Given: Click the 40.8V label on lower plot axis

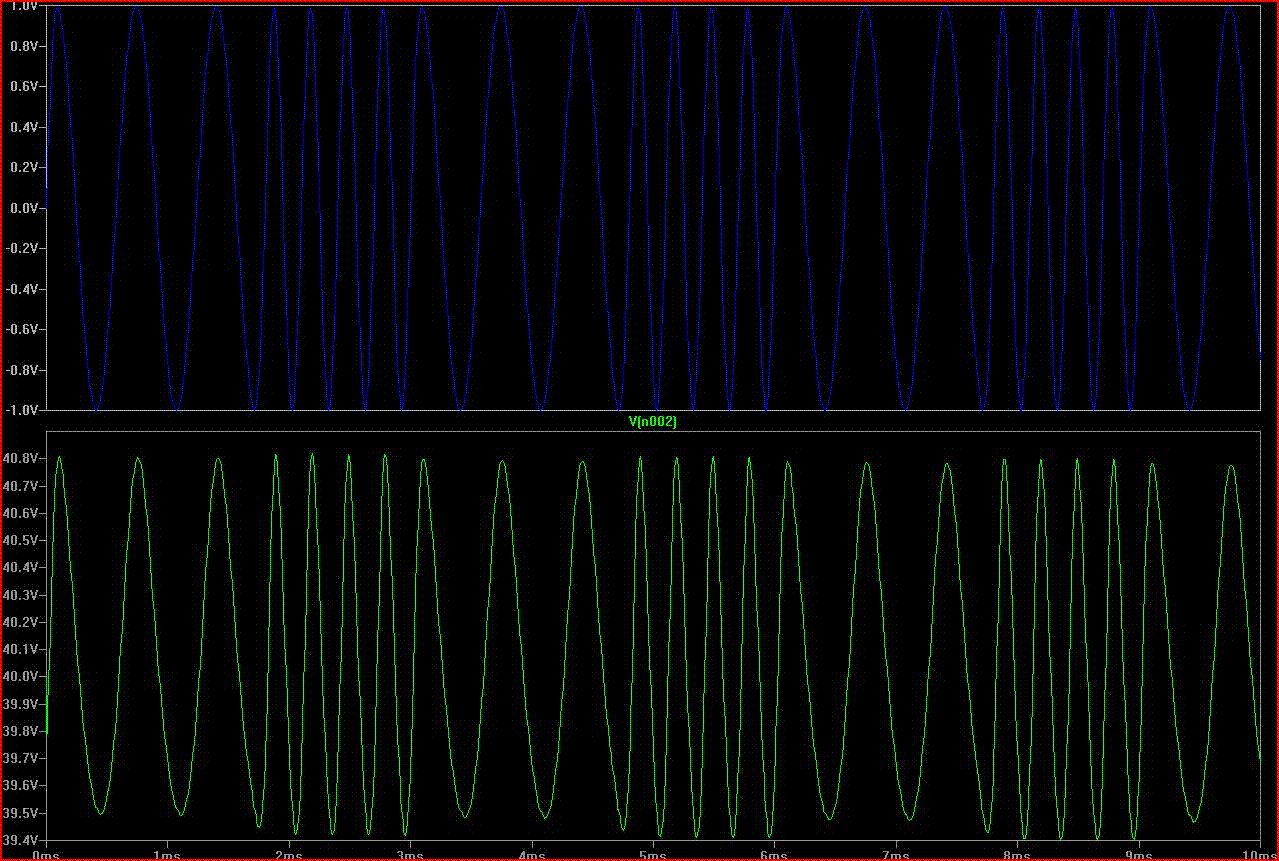Looking at the screenshot, I should tap(21, 458).
